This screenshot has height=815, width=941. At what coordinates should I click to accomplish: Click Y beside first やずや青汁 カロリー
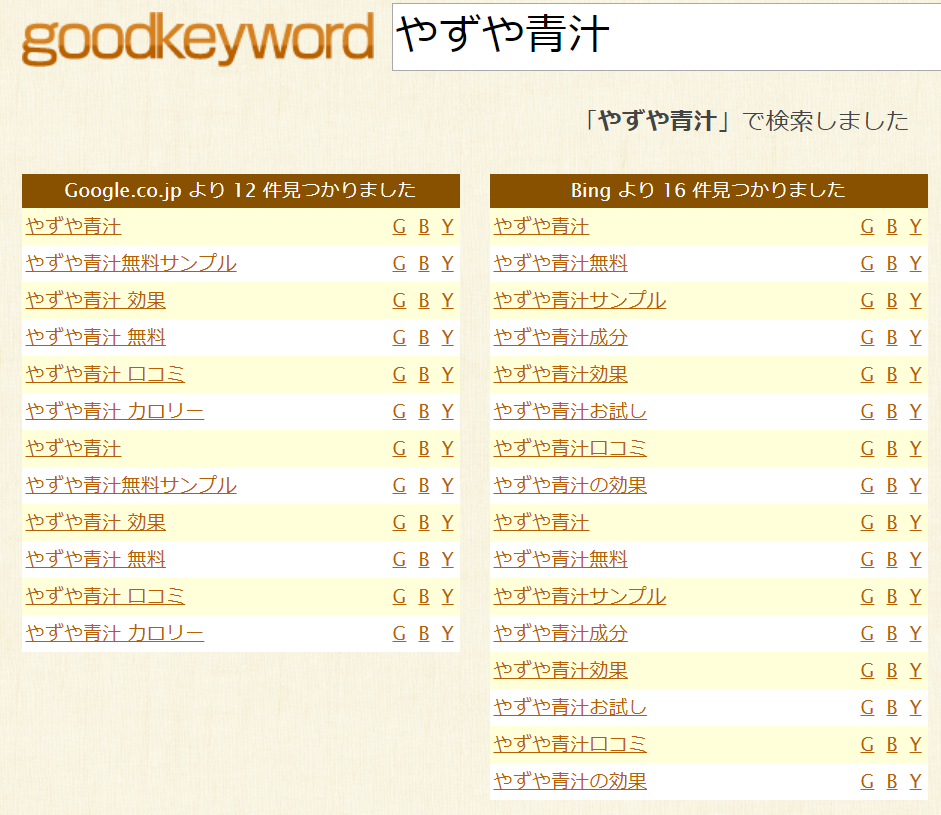coord(448,411)
